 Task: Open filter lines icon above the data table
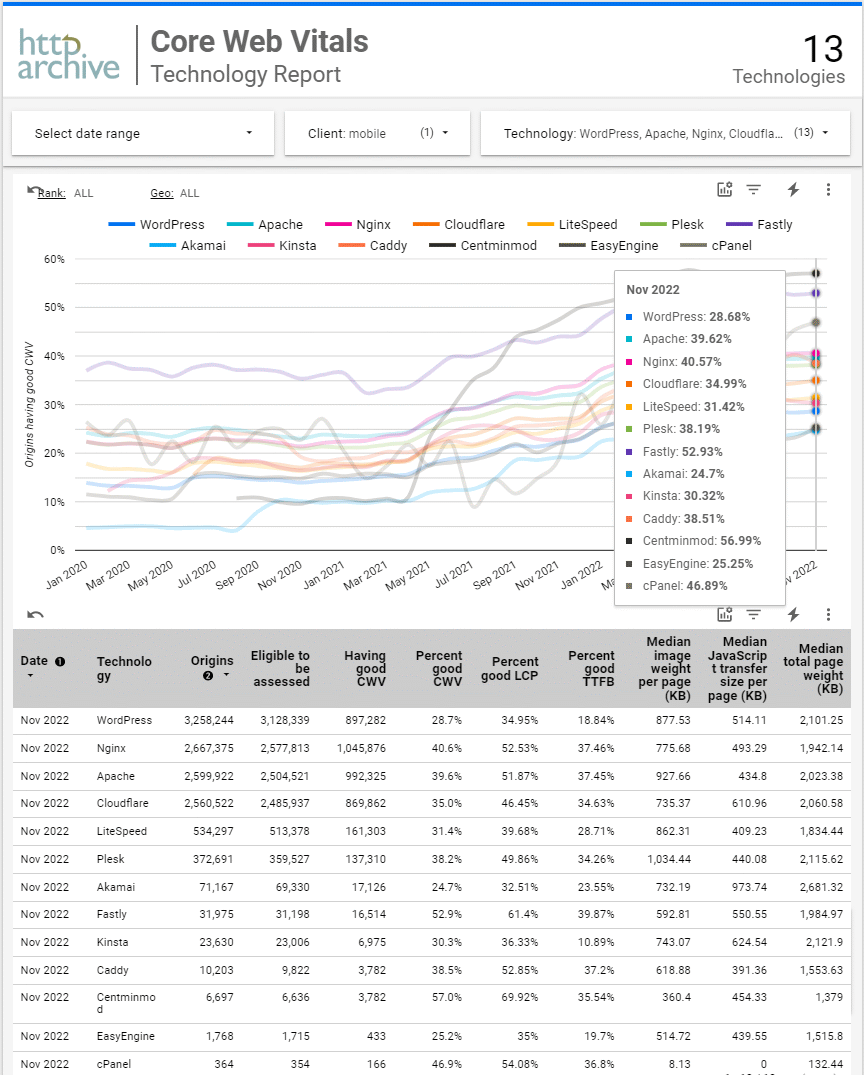(x=754, y=614)
